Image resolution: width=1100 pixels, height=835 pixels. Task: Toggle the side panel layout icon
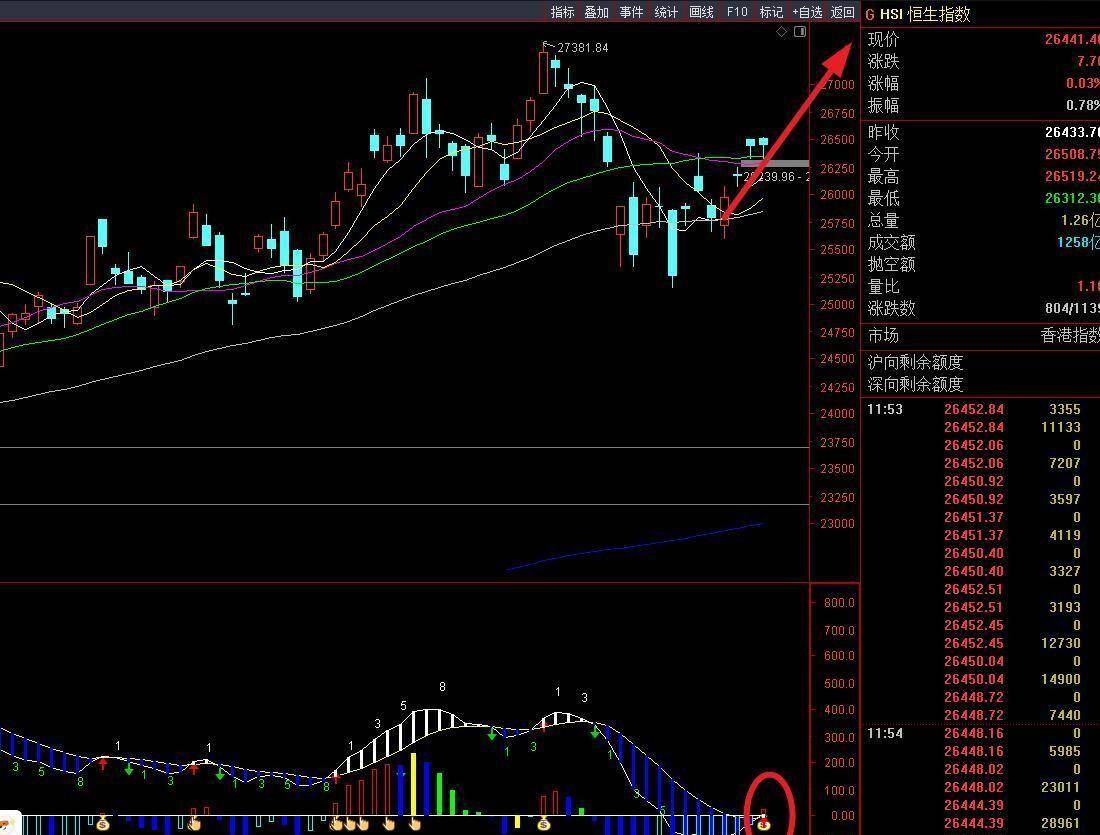pyautogui.click(x=800, y=32)
